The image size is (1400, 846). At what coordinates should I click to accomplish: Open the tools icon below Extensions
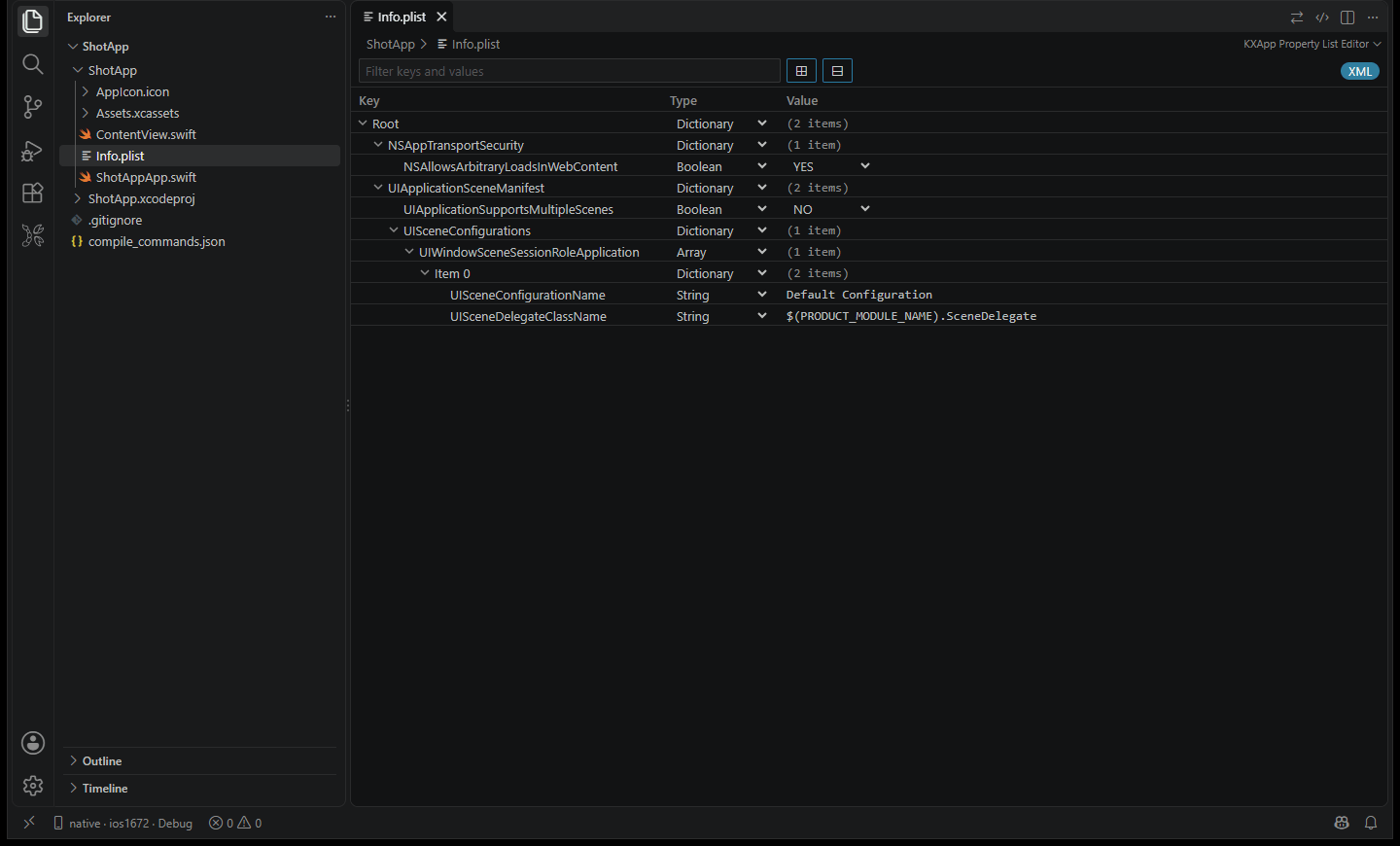point(32,235)
